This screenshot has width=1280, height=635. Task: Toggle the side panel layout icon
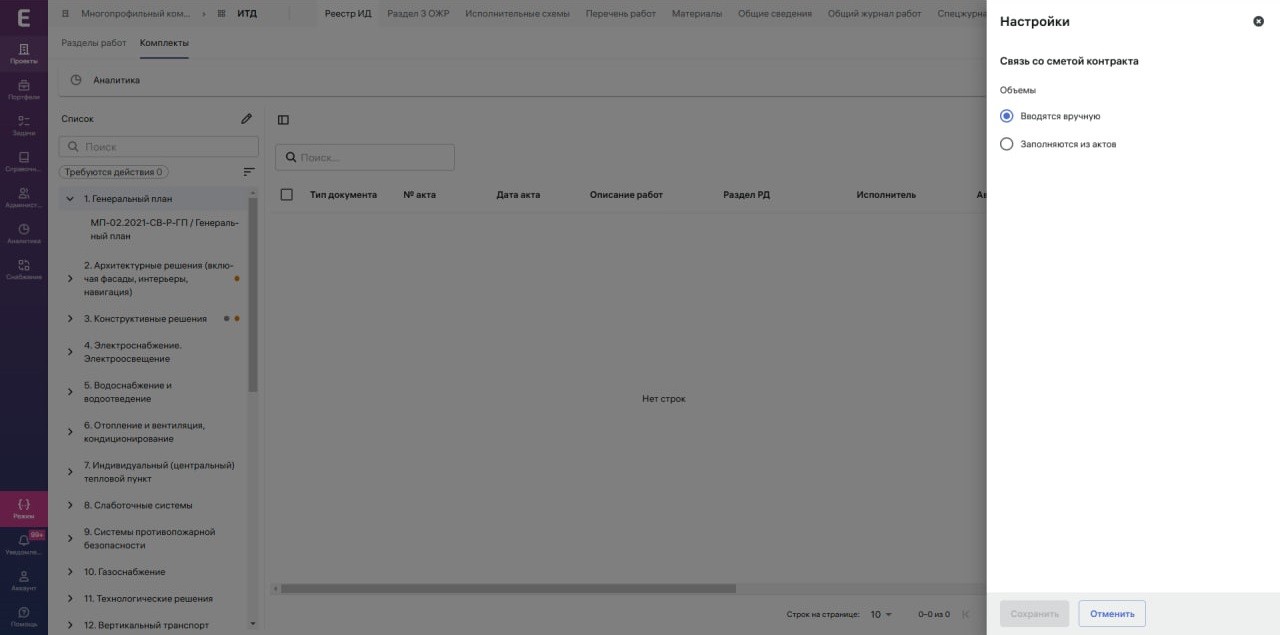(283, 120)
